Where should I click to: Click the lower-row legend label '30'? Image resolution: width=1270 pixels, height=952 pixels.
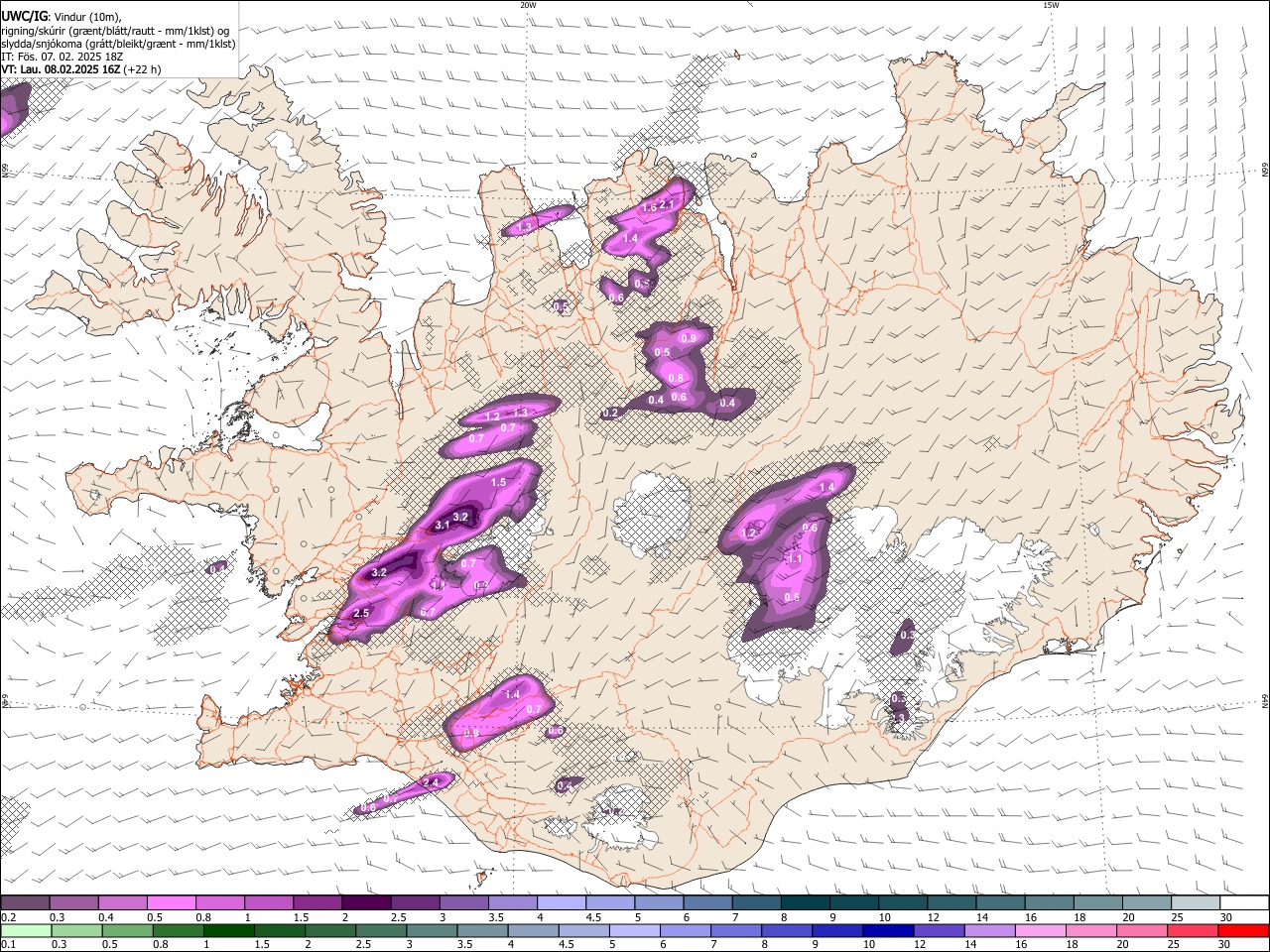coord(1226,944)
